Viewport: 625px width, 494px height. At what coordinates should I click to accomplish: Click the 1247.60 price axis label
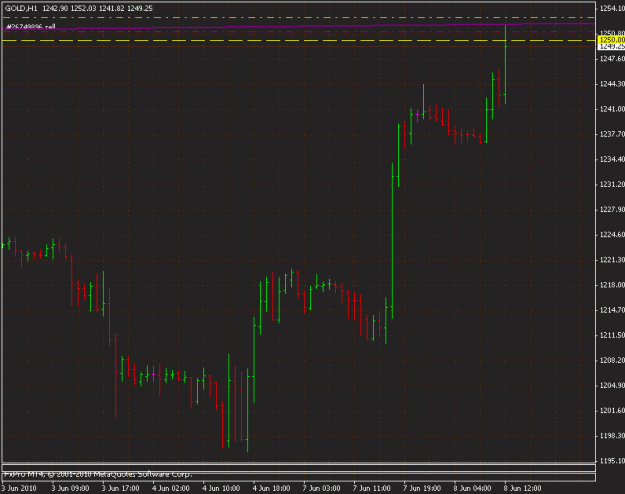612,59
